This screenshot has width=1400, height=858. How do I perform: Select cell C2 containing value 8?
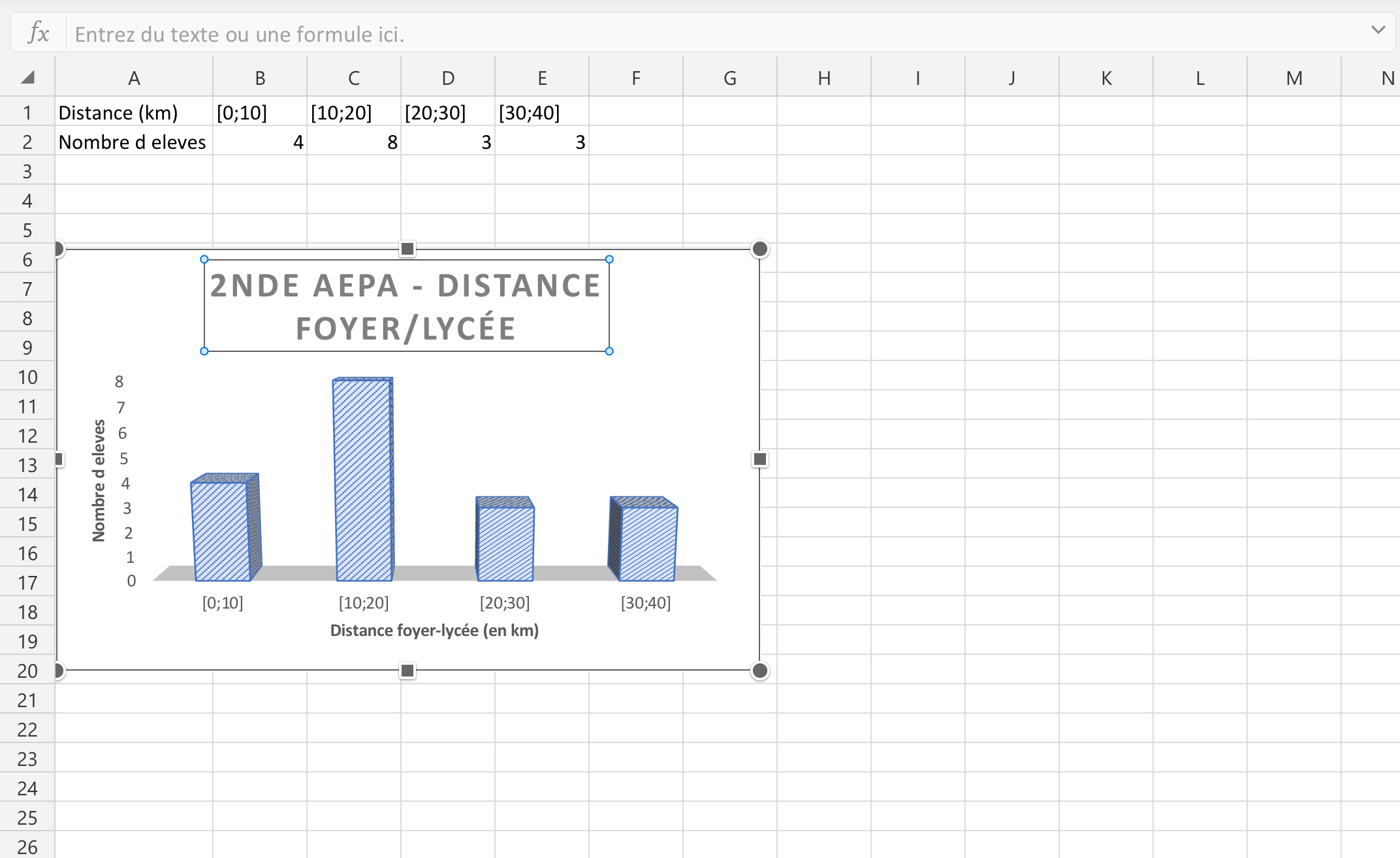coord(353,142)
